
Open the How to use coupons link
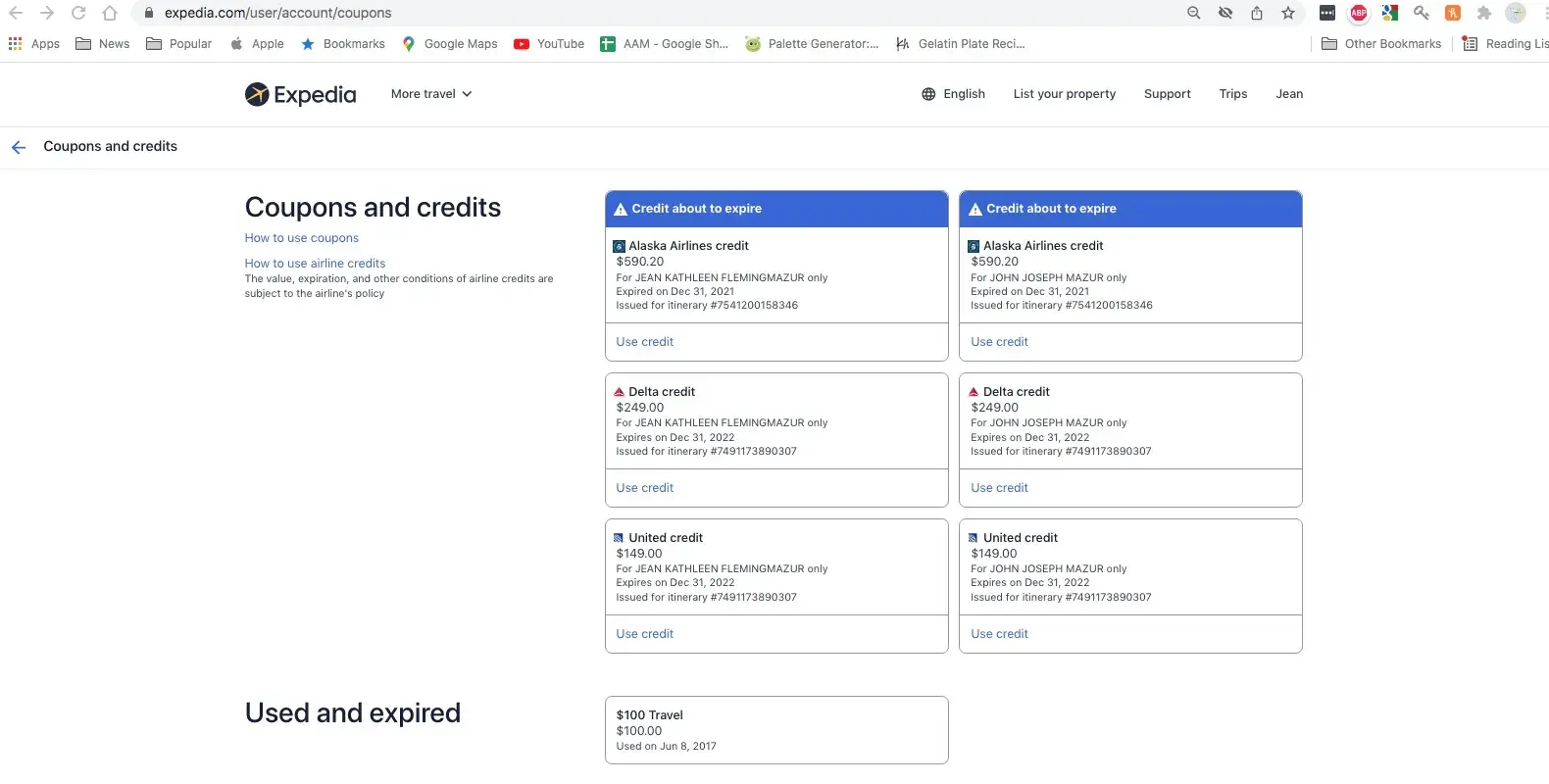click(302, 238)
